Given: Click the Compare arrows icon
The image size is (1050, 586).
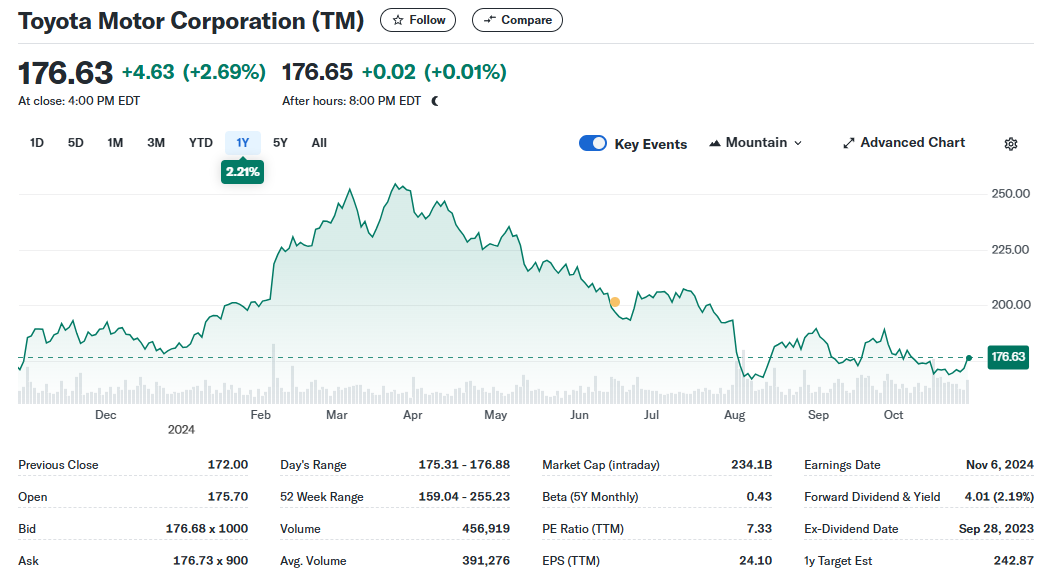Looking at the screenshot, I should [x=490, y=20].
